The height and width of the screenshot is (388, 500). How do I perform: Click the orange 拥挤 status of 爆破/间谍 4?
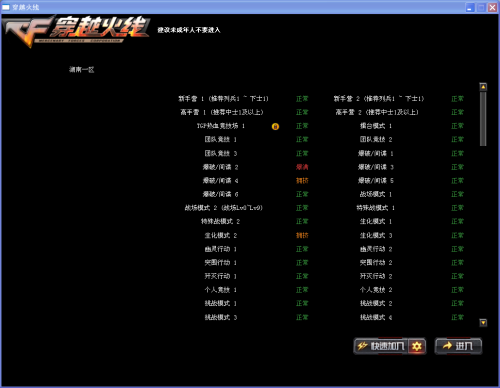[302, 181]
